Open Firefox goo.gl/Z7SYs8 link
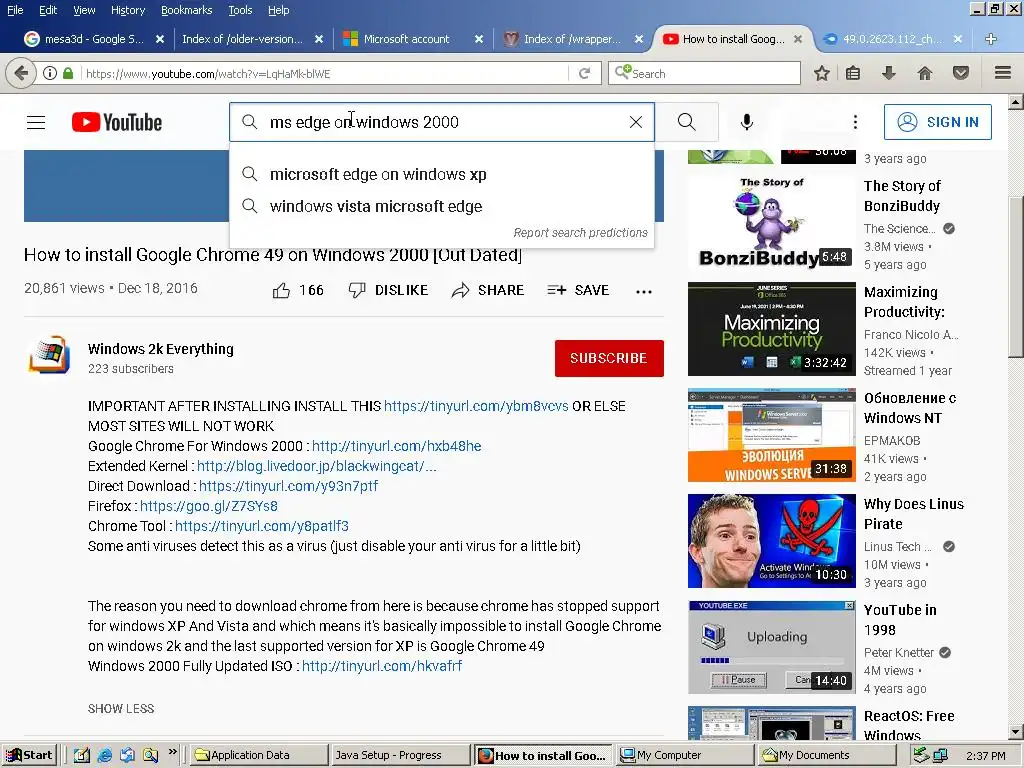 pos(208,506)
